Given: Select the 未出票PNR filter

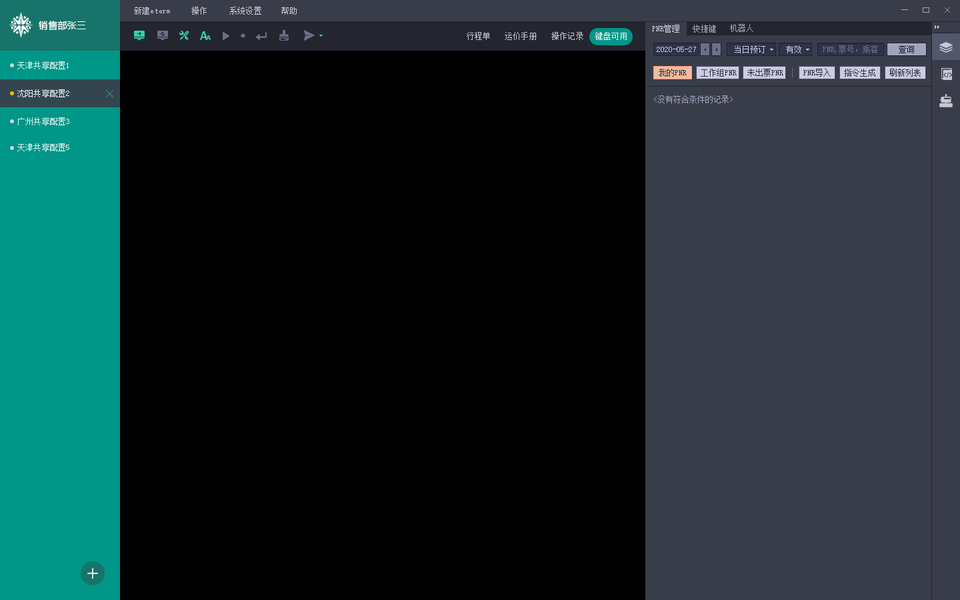Looking at the screenshot, I should coord(764,73).
